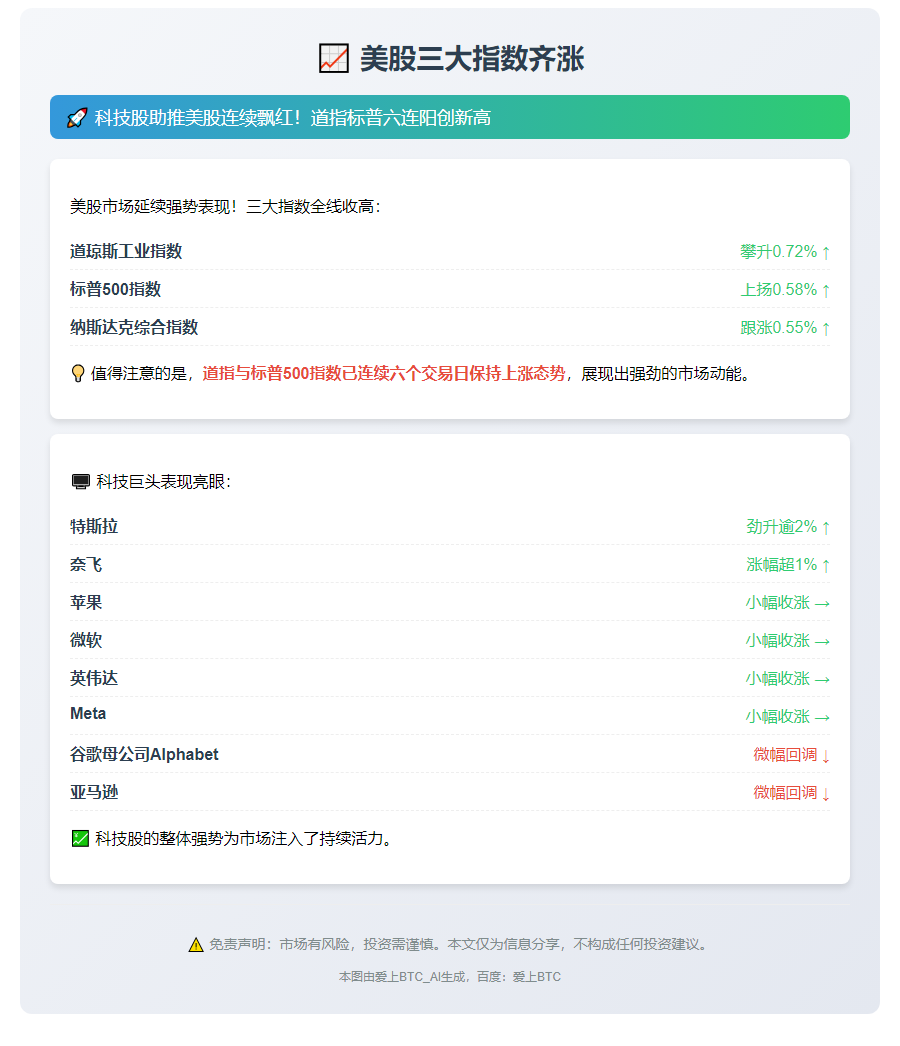900x1046 pixels.
Task: Click 小幅收涨 in the 微软 row
Action: pyautogui.click(x=778, y=640)
